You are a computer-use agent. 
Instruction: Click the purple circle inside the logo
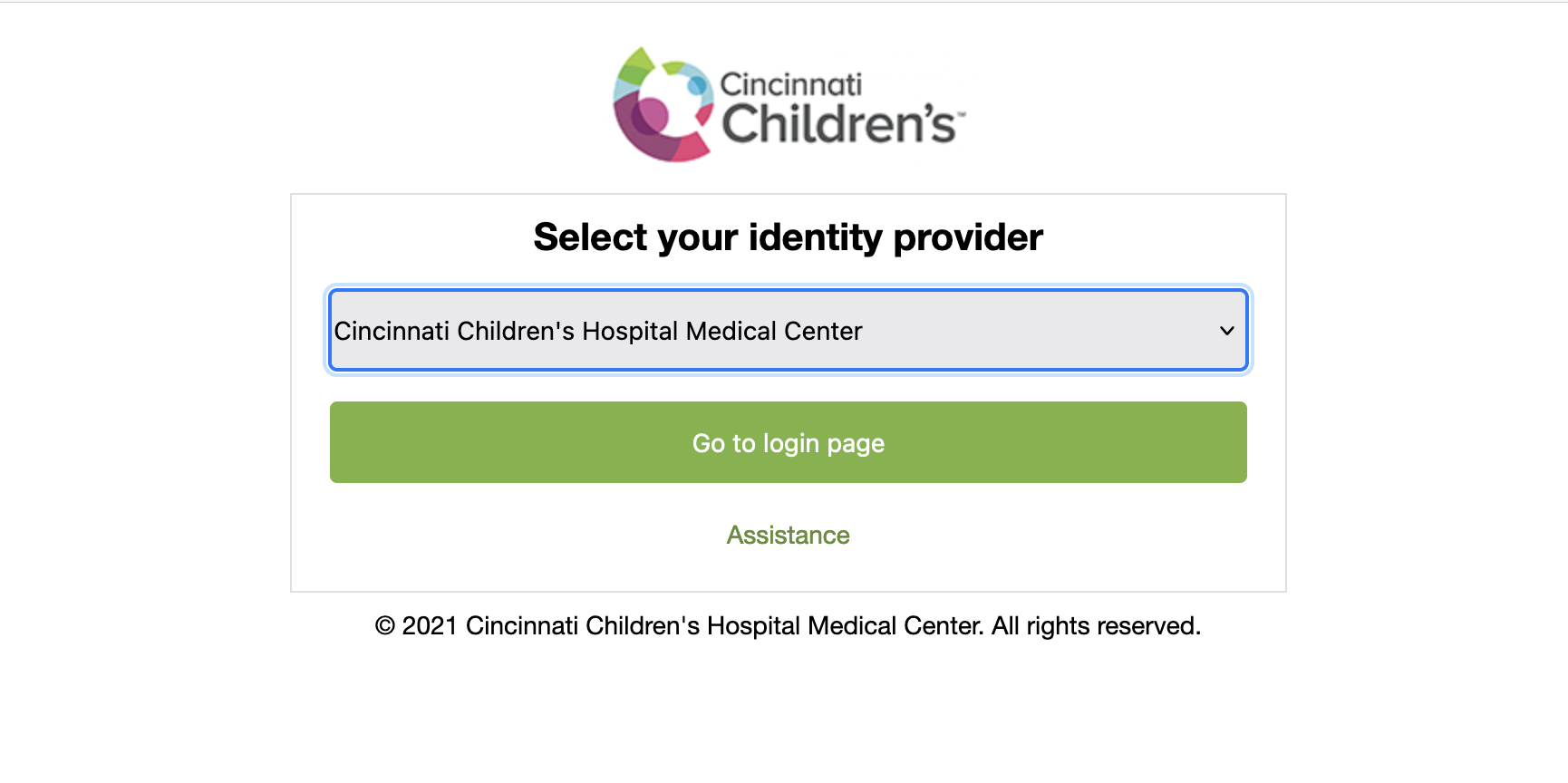[652, 116]
